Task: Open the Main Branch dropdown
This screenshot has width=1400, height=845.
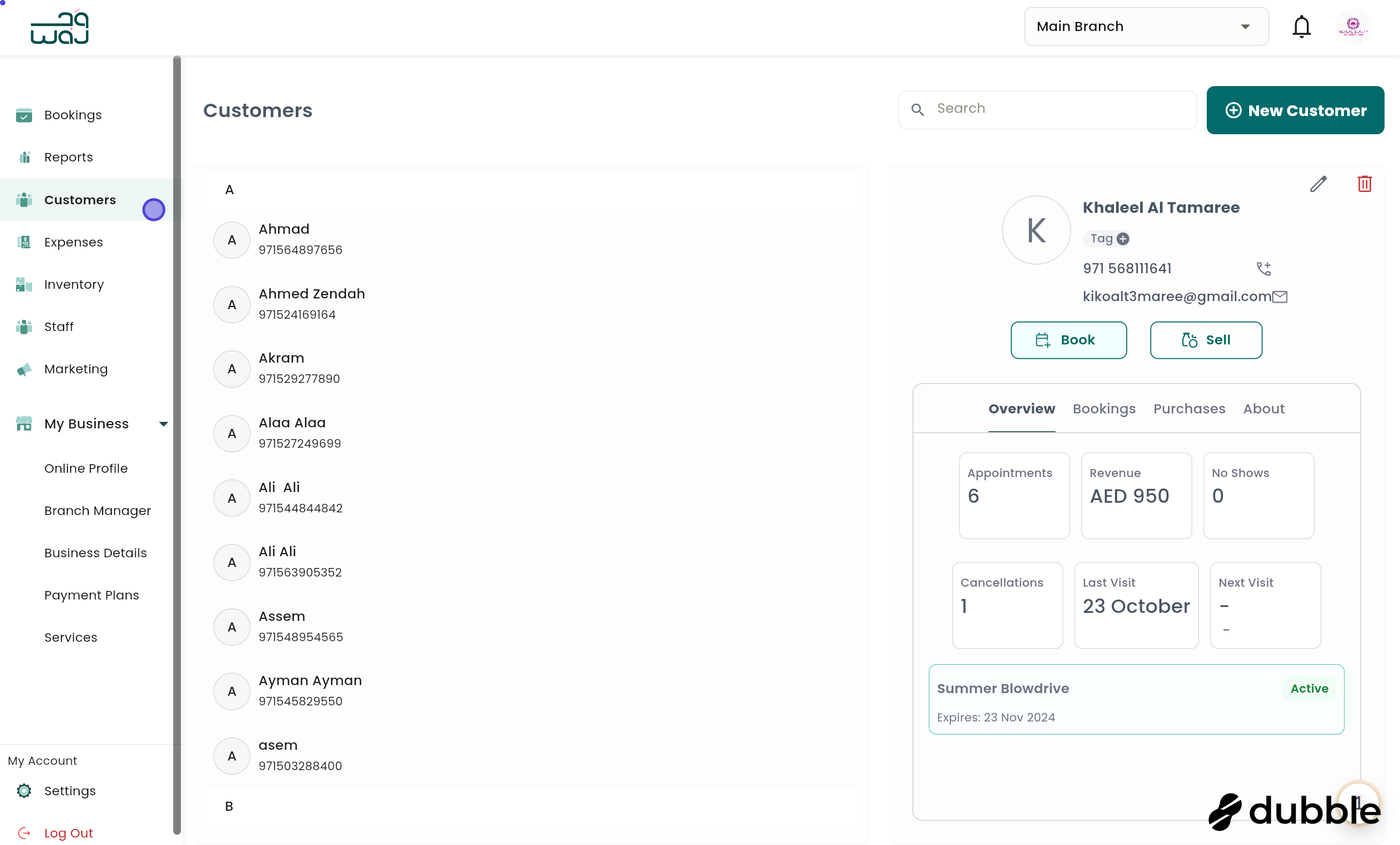Action: (1145, 26)
